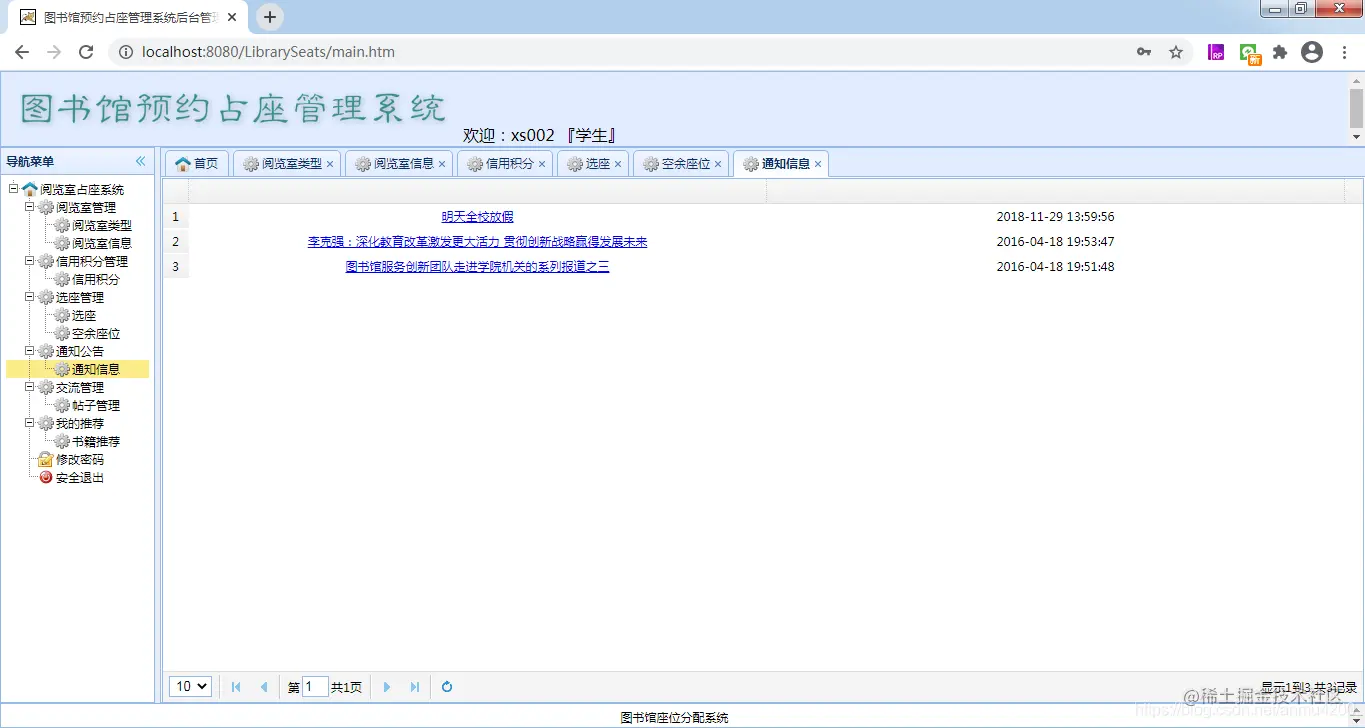Go to the last page of the grid
1365x728 pixels.
click(x=415, y=687)
